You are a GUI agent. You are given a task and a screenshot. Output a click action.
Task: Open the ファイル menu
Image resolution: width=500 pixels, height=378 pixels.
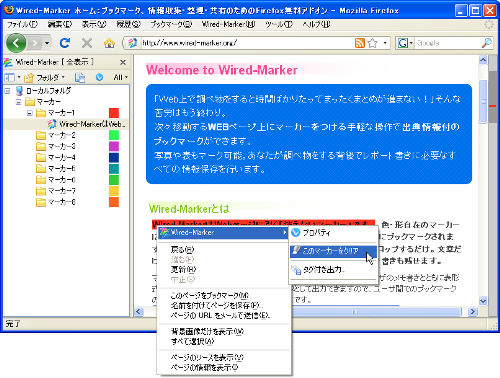click(22, 24)
